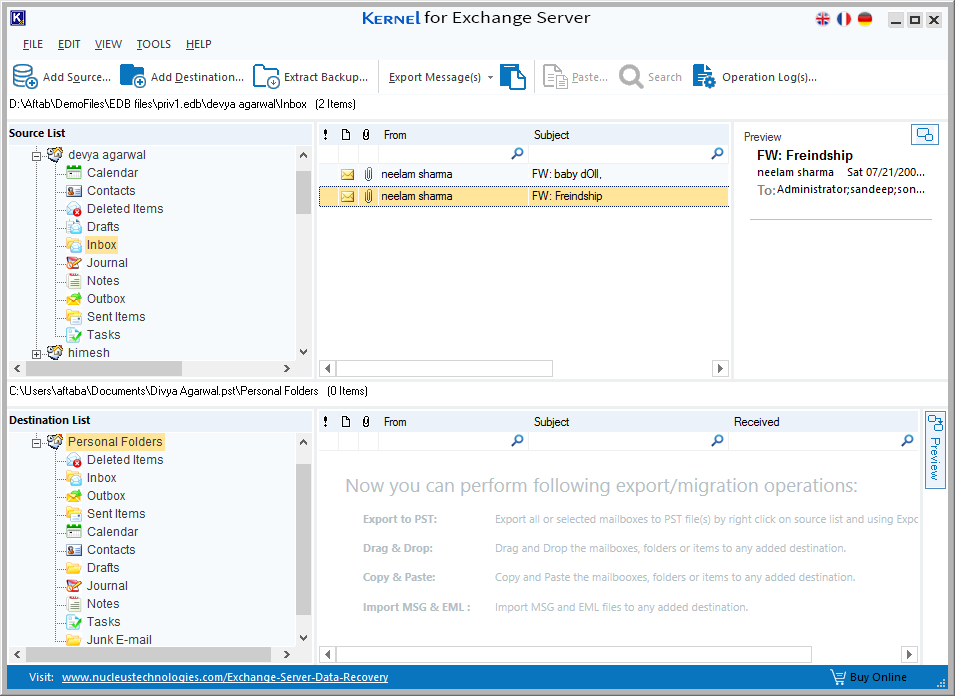955x696 pixels.
Task: Click the importance column header in destination list
Action: pyautogui.click(x=326, y=421)
